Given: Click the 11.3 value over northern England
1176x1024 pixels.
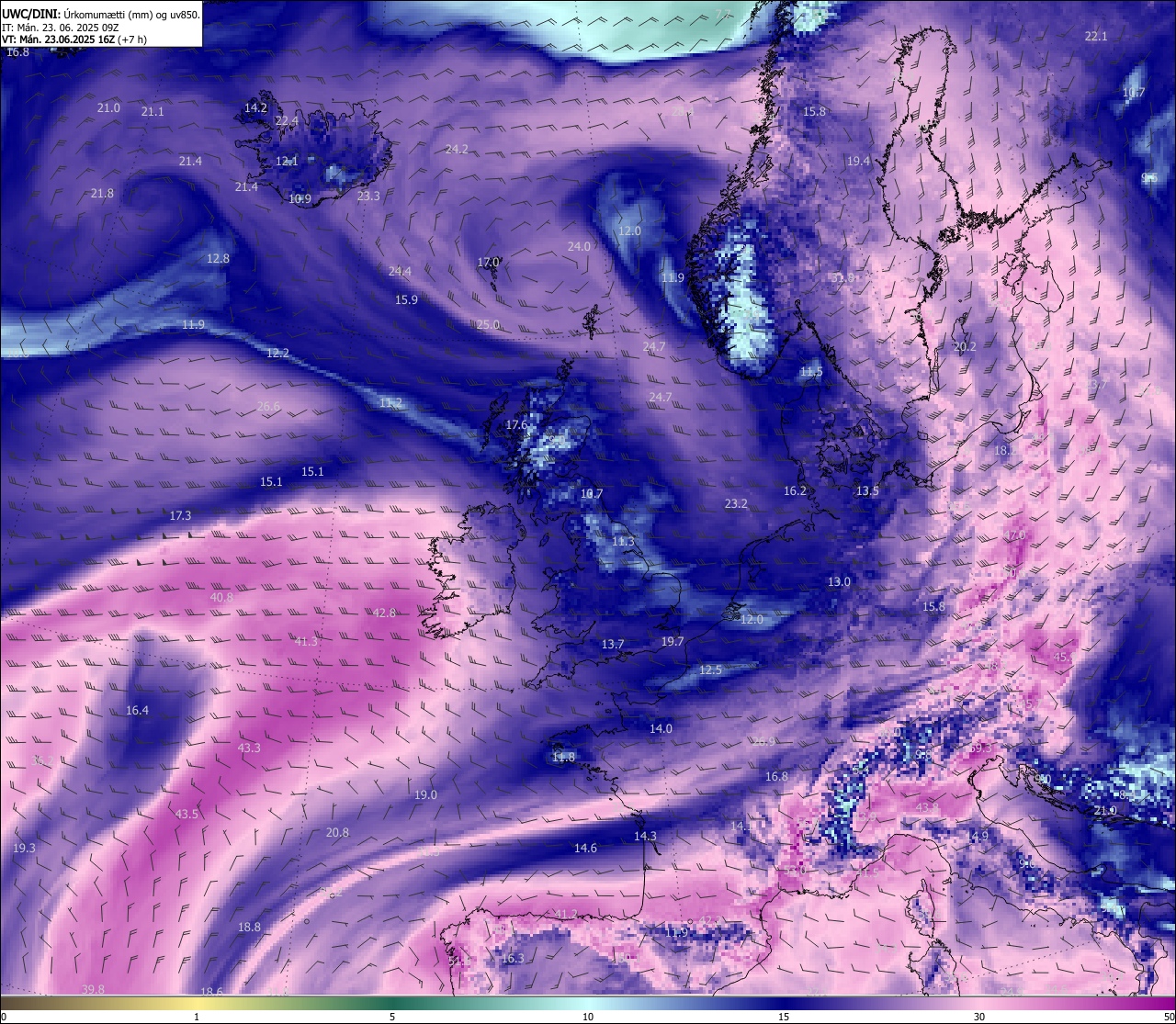Looking at the screenshot, I should pos(623,541).
